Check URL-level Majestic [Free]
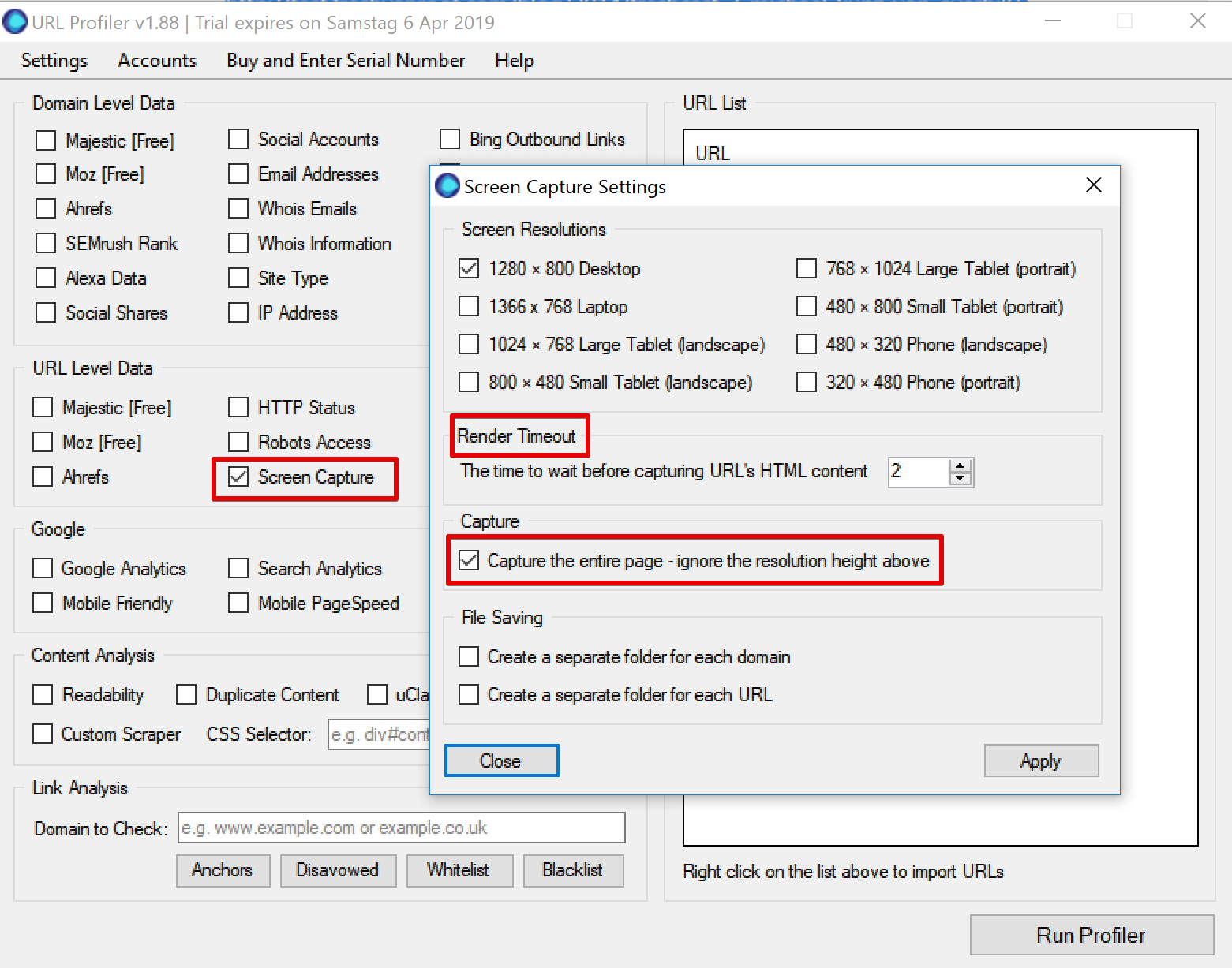The image size is (1232, 968). (x=43, y=407)
